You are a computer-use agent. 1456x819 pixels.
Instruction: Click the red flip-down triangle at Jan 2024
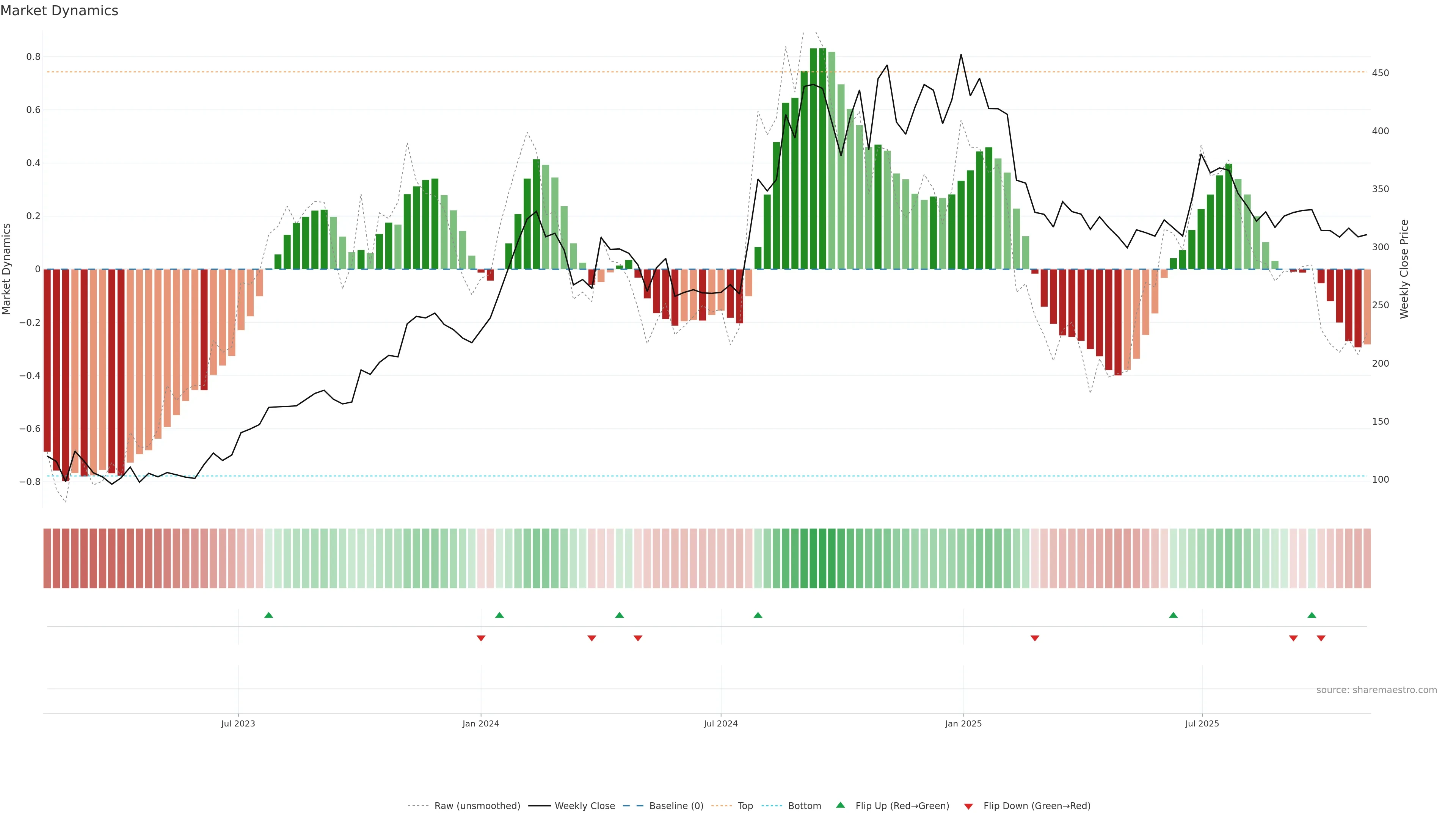(481, 638)
